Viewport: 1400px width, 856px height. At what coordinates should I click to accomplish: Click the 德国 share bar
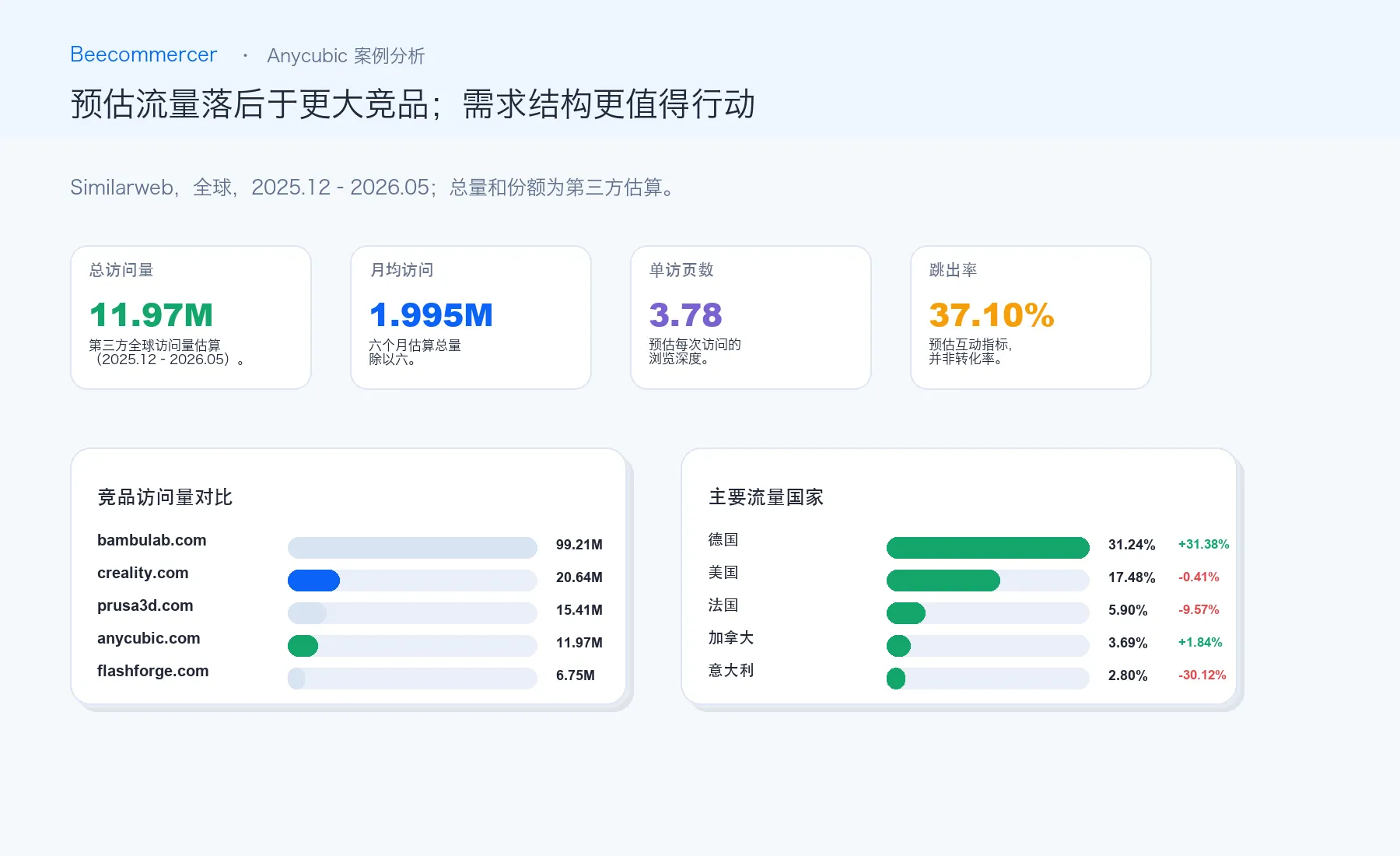(988, 548)
